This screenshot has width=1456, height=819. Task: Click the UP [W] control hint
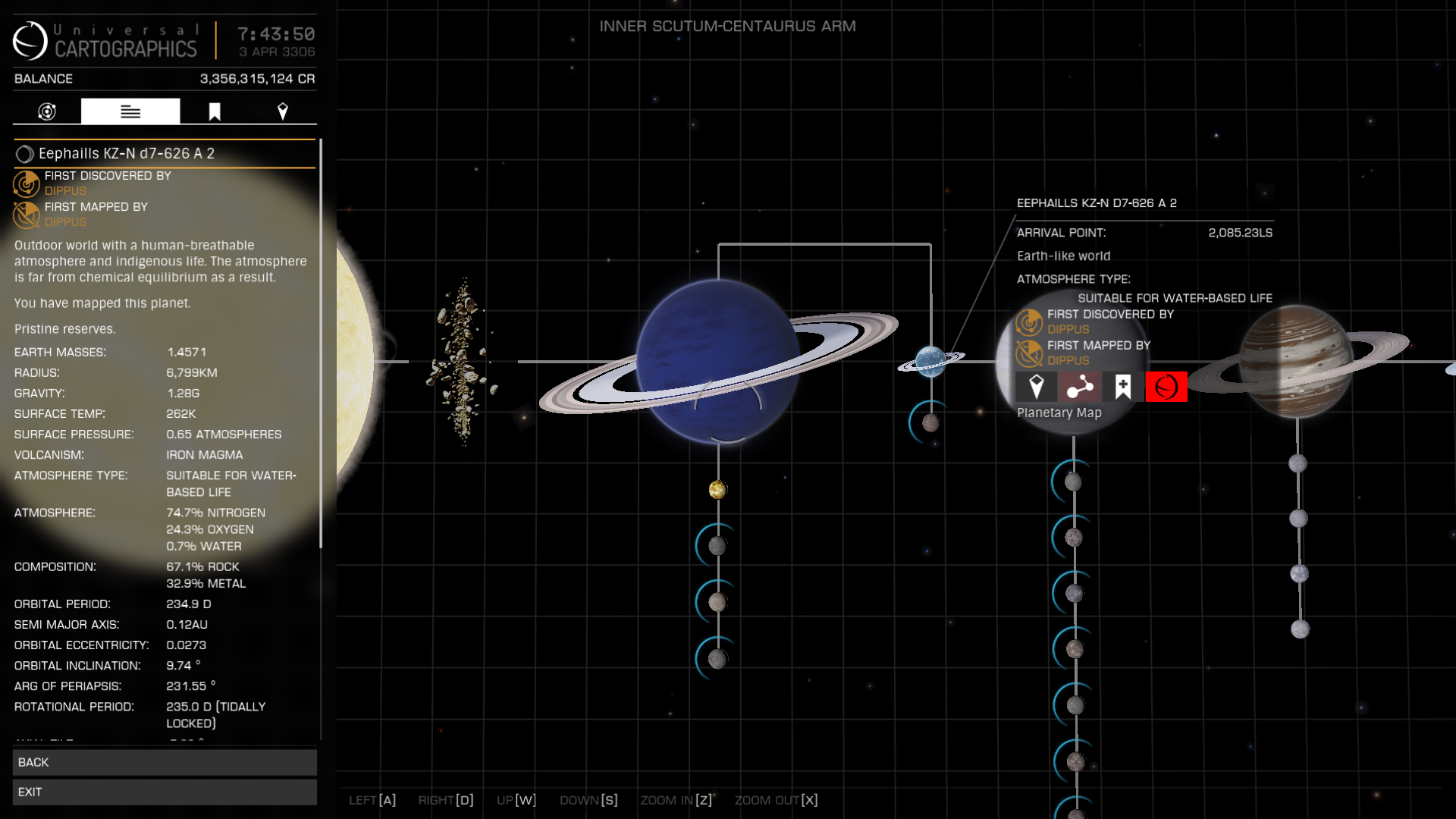tap(516, 800)
